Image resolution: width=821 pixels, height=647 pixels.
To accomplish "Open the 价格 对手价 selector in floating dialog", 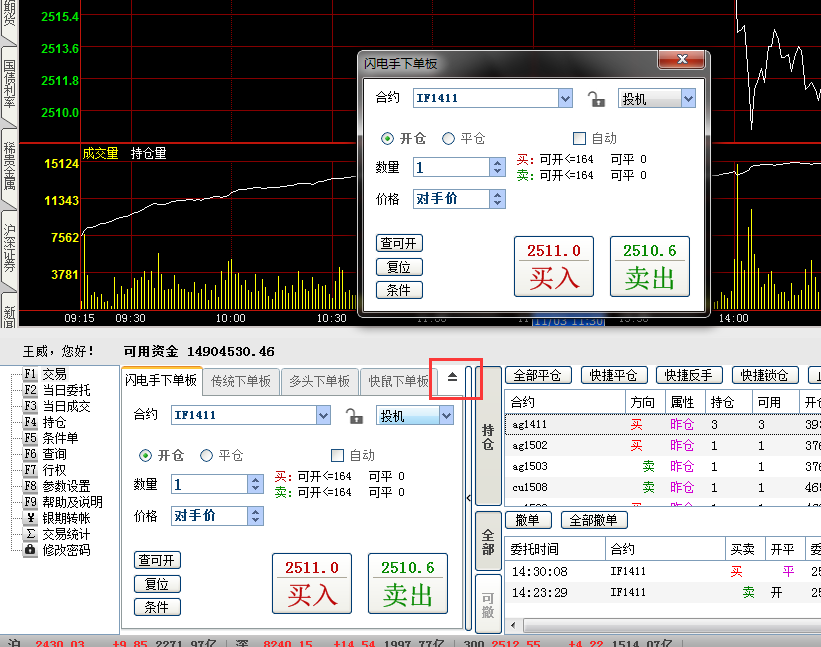I will click(498, 199).
